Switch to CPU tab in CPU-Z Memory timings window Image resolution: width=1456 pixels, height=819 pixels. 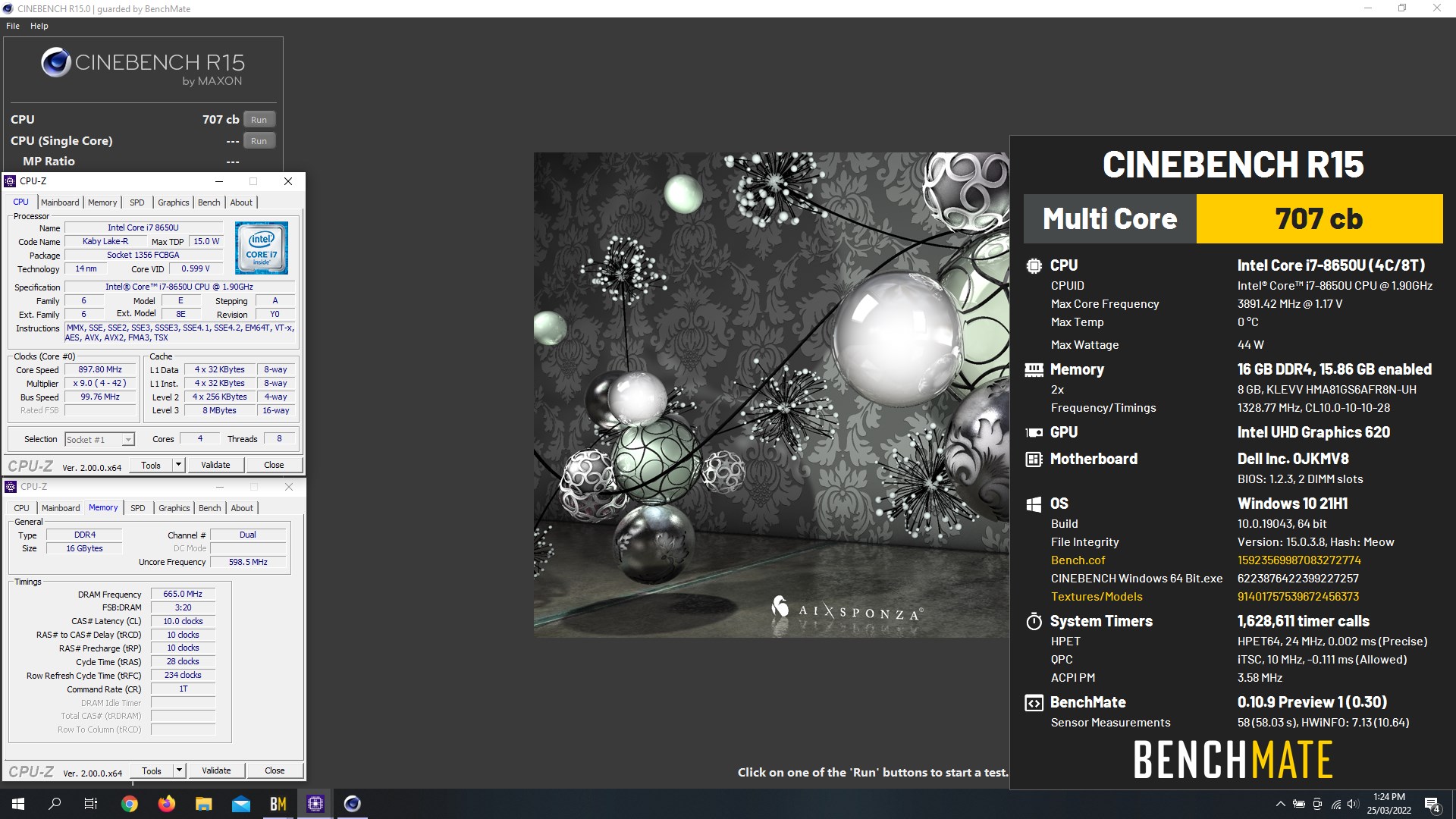[21, 508]
